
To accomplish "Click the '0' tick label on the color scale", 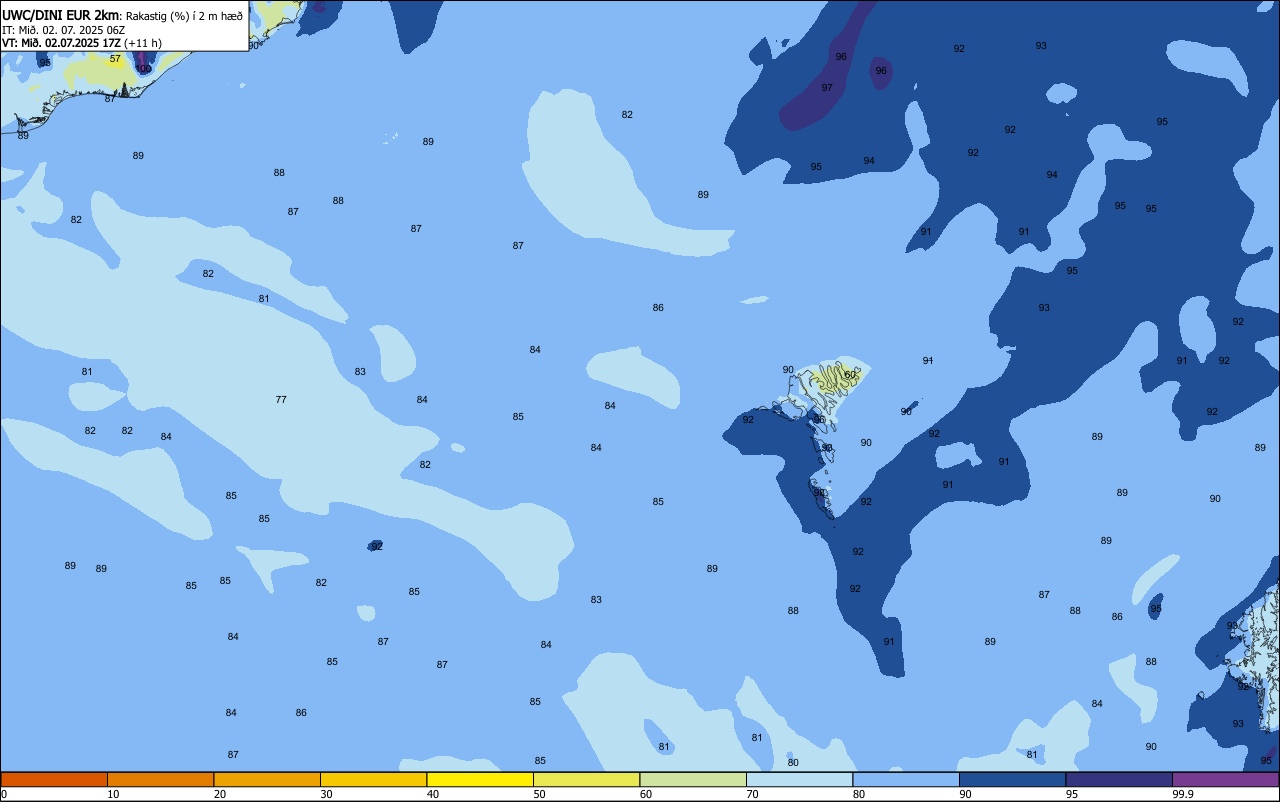I will click(x=4, y=794).
